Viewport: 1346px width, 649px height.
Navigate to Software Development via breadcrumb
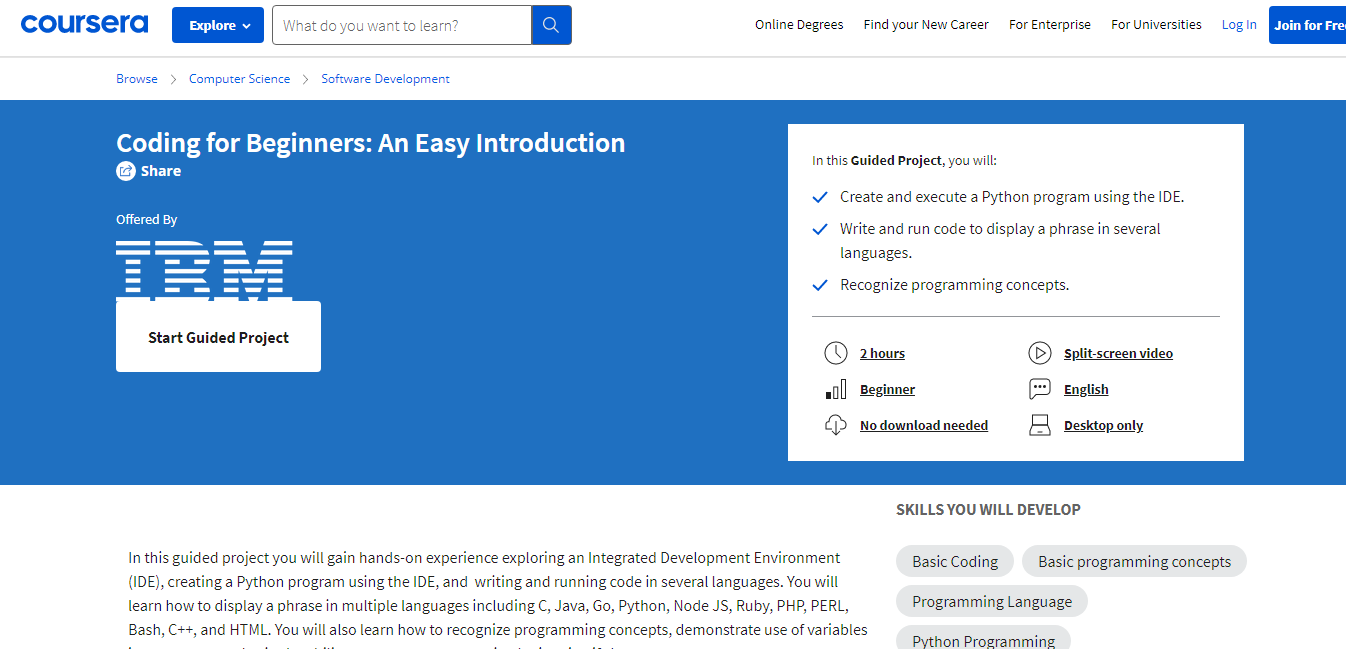click(x=385, y=78)
